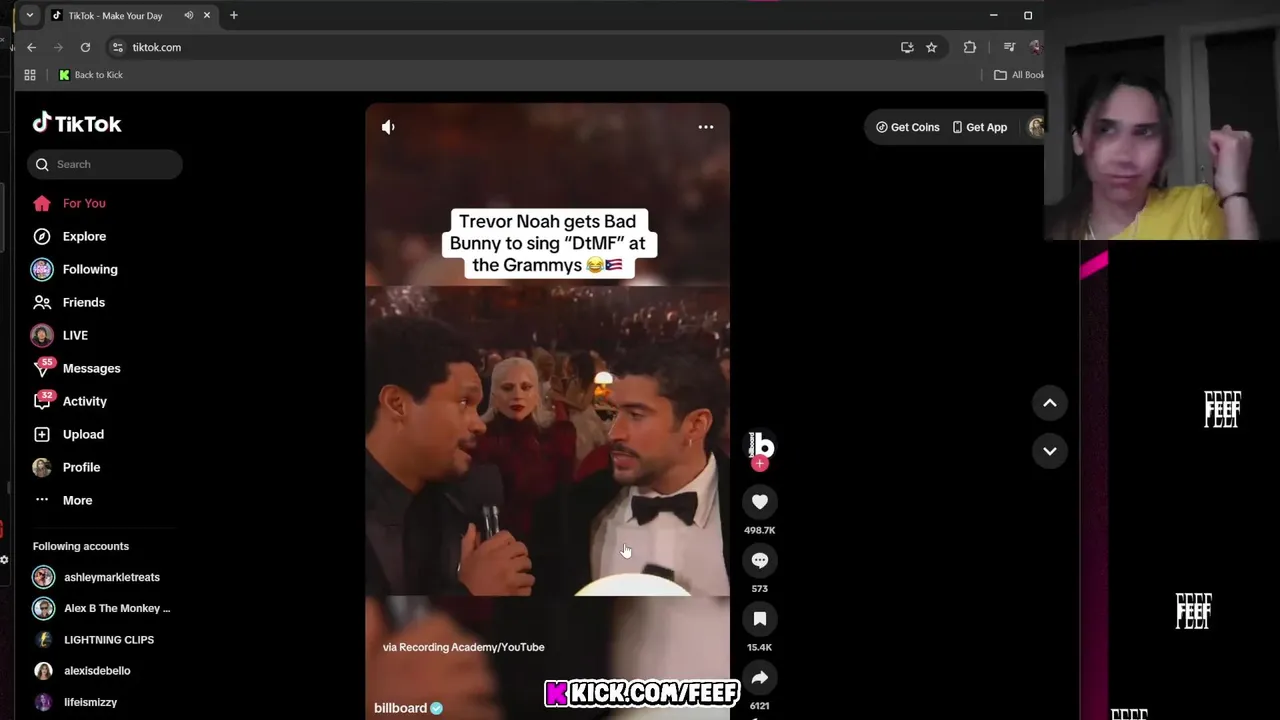
Task: Click the via Recording Academy/YouTube credit
Action: tap(463, 647)
